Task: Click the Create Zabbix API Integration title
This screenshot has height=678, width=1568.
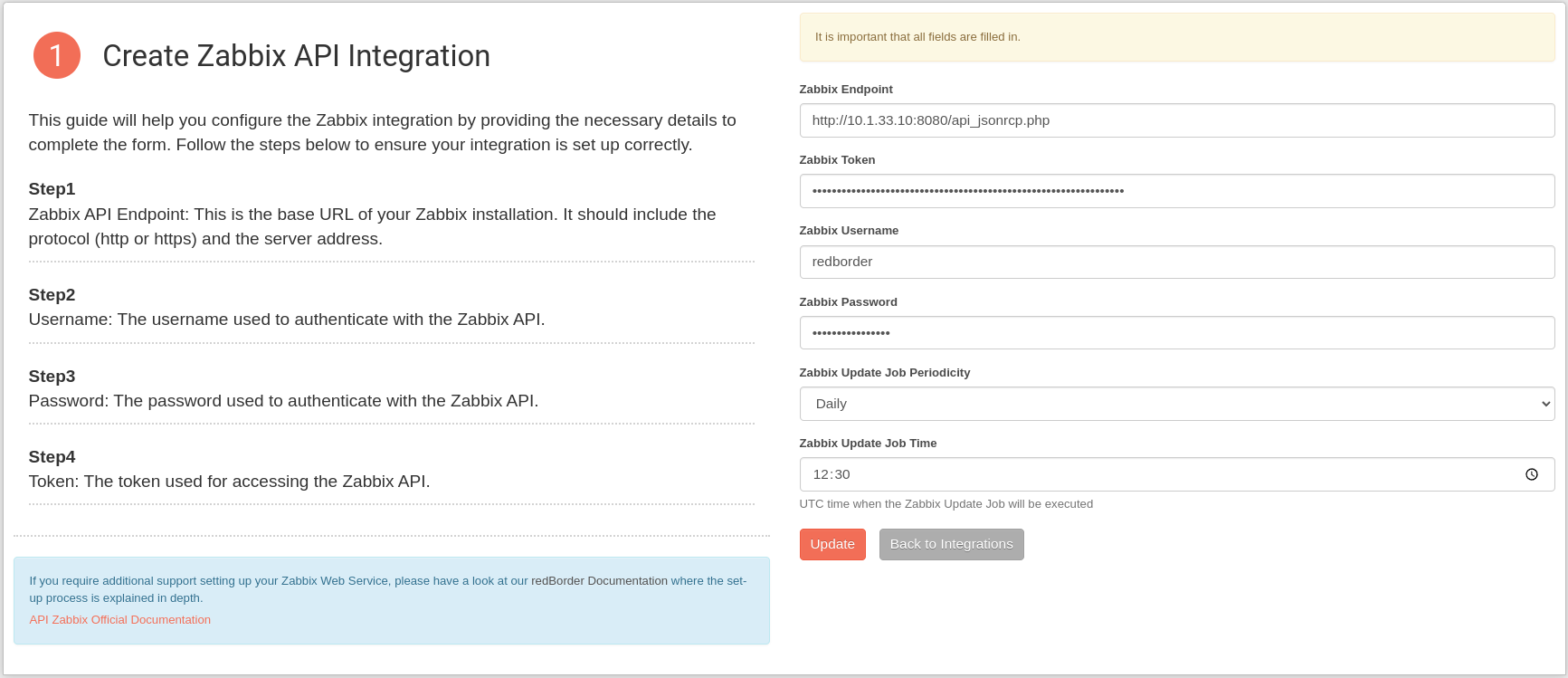Action: click(x=296, y=56)
